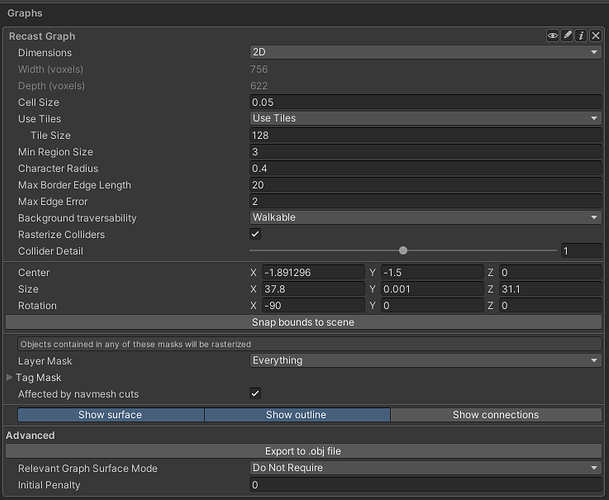Click Snap bounds to scene button
Screen dimensions: 609x500
pyautogui.click(x=303, y=322)
